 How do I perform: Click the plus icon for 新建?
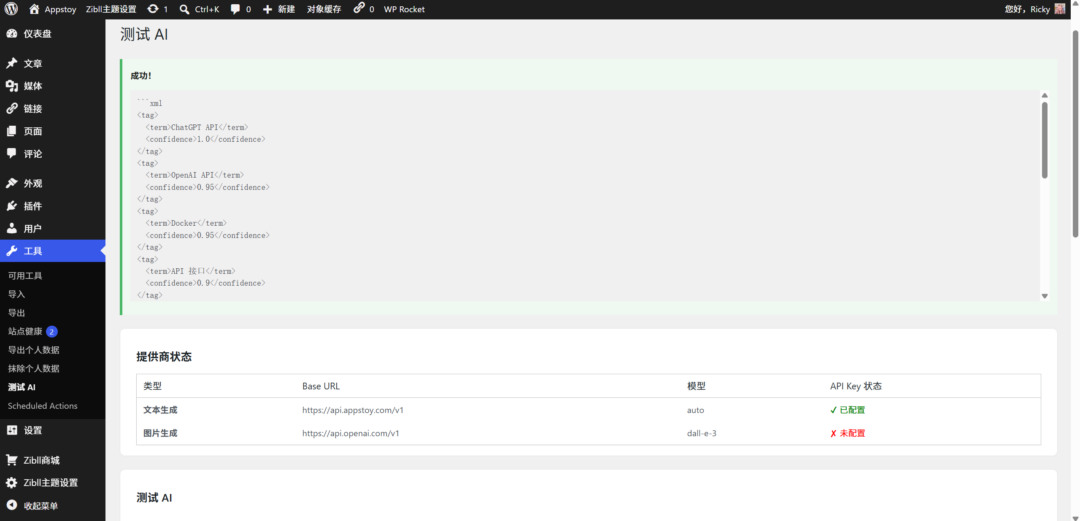point(268,9)
